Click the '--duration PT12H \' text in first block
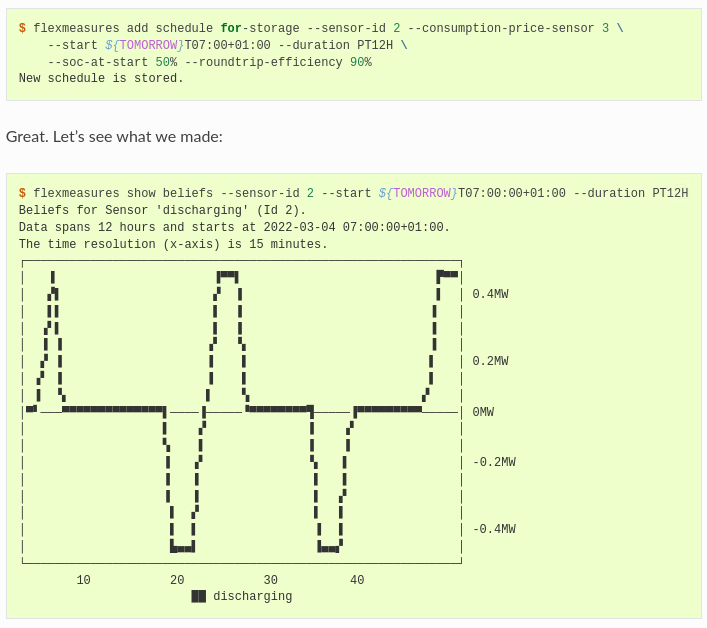 [x=343, y=45]
